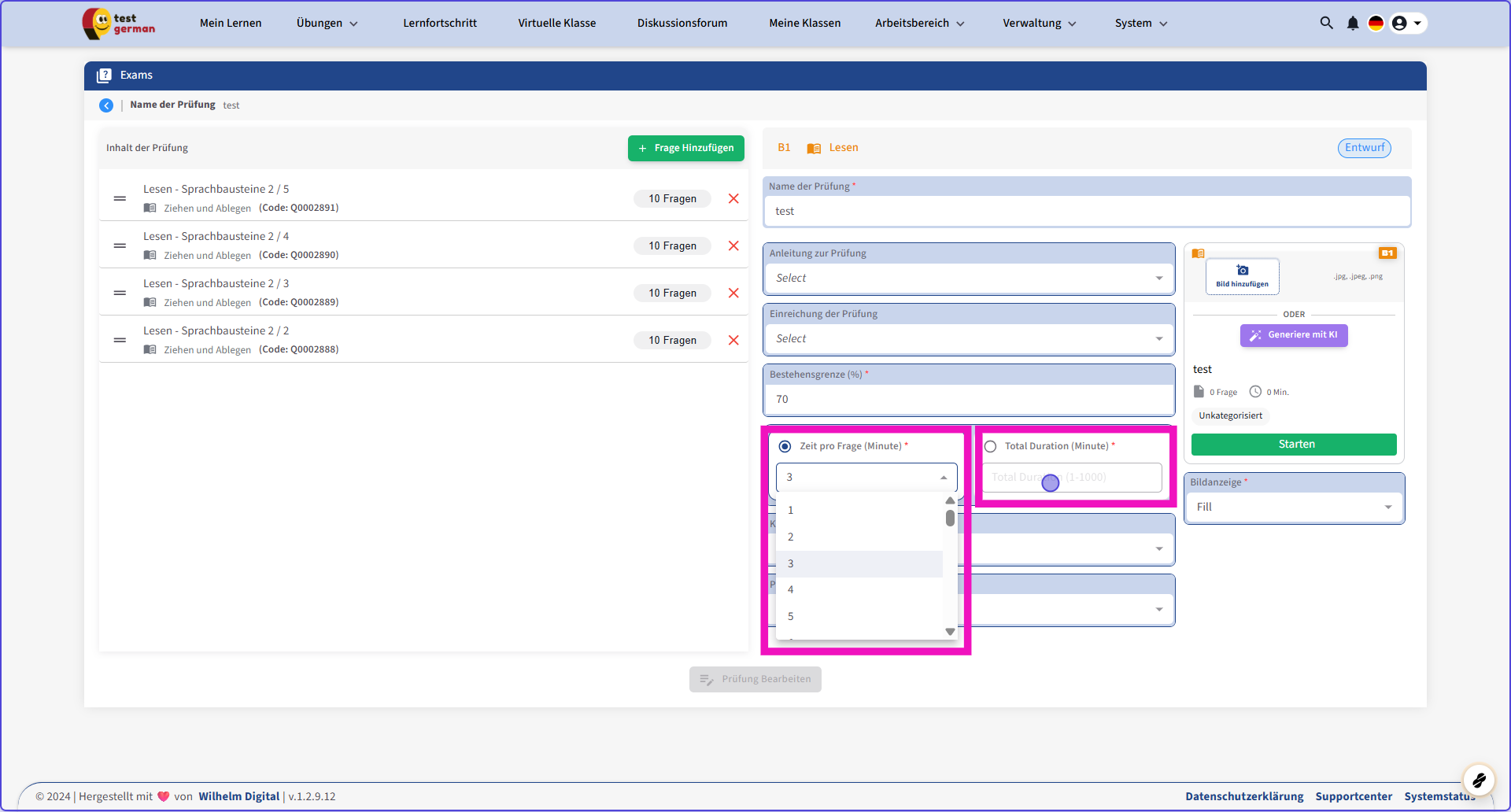Screen dimensions: 1511x812
Task: Click the German flag language icon
Action: [1376, 23]
